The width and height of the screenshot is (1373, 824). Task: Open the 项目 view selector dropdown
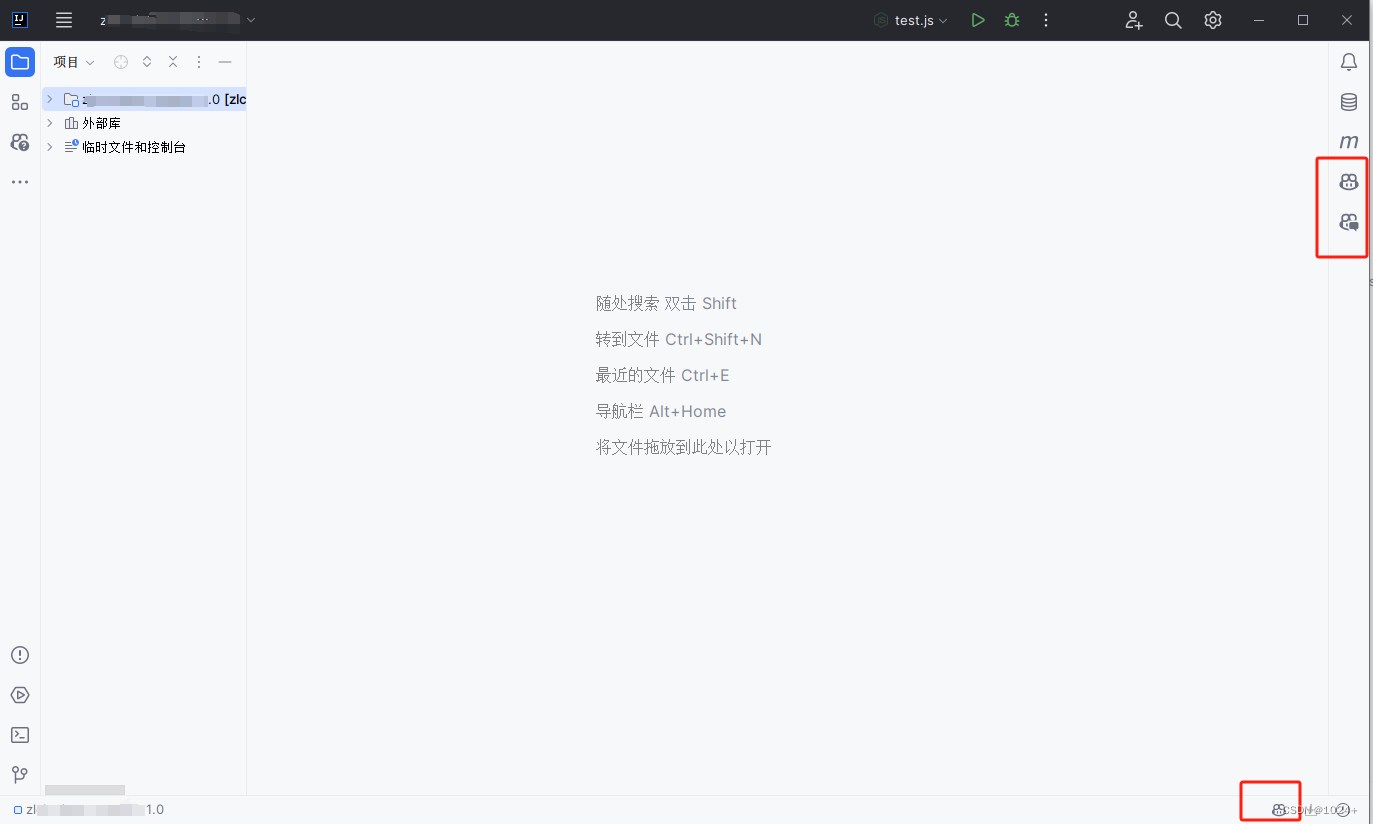tap(74, 62)
